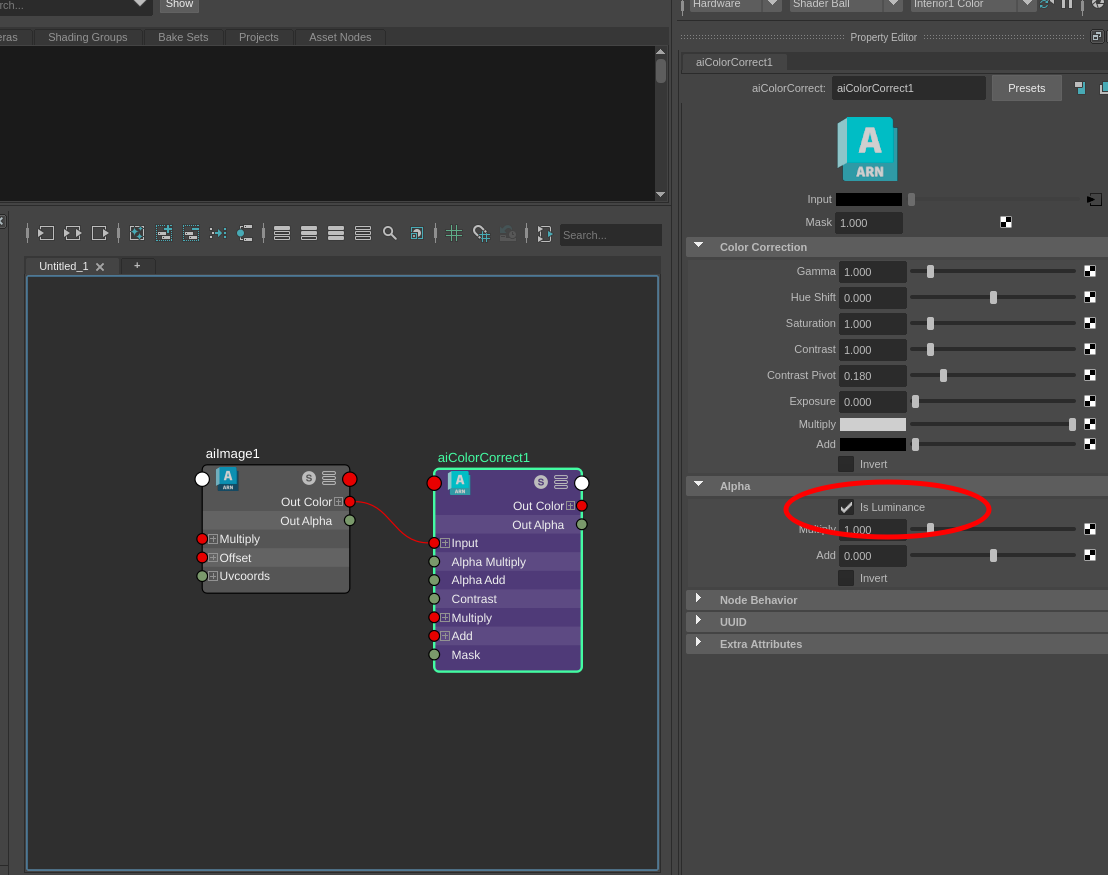
Task: Select the magnifier zoom icon in toolbar
Action: [x=390, y=233]
